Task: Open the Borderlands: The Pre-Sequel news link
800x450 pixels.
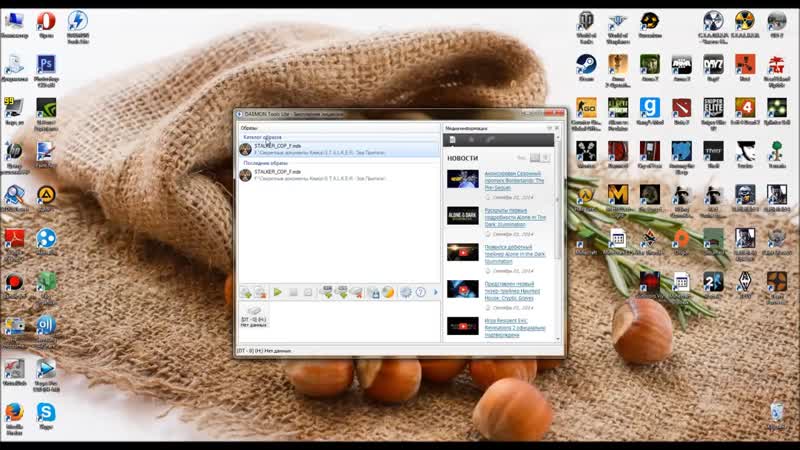Action: [x=514, y=181]
